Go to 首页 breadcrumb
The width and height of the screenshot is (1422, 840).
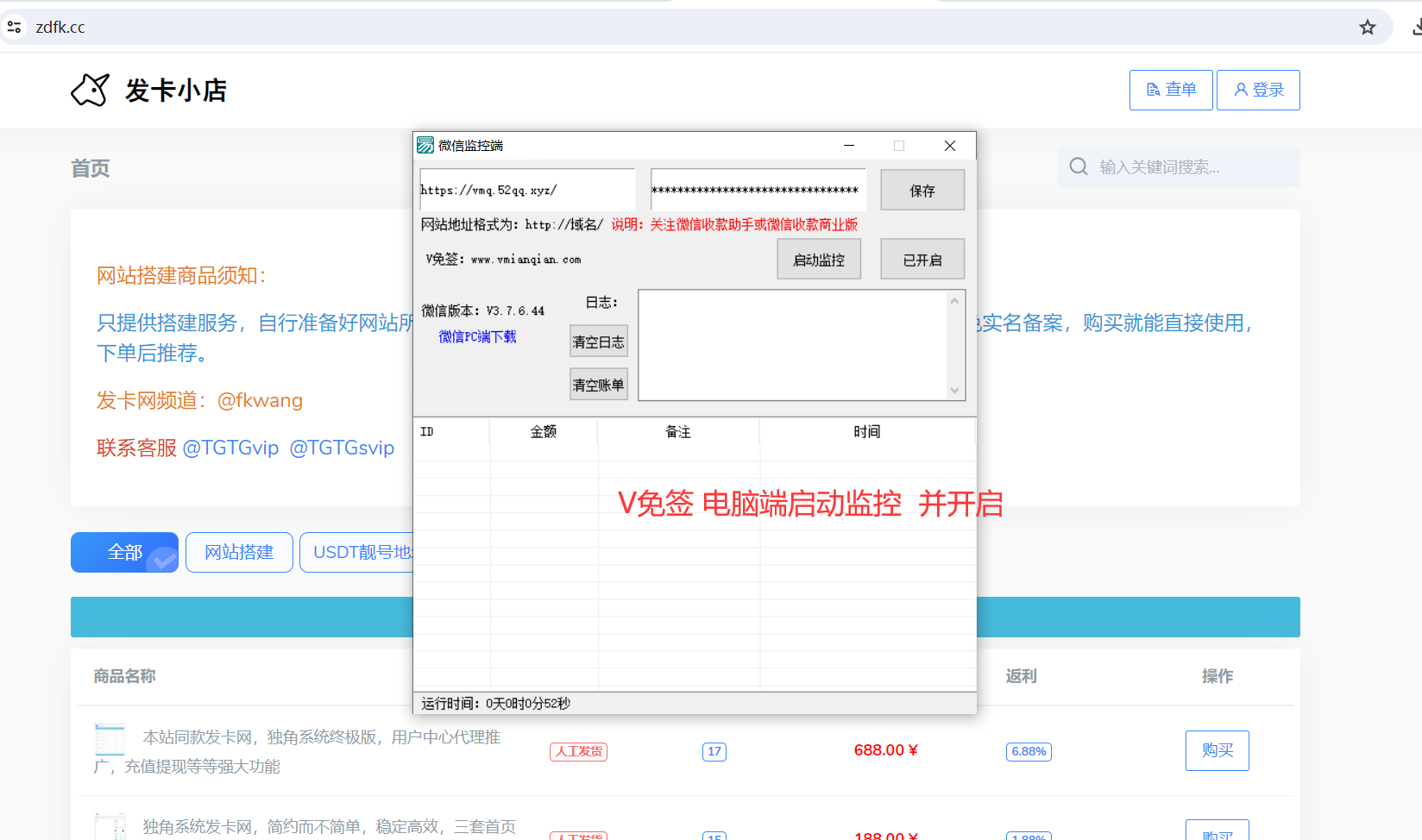tap(91, 168)
